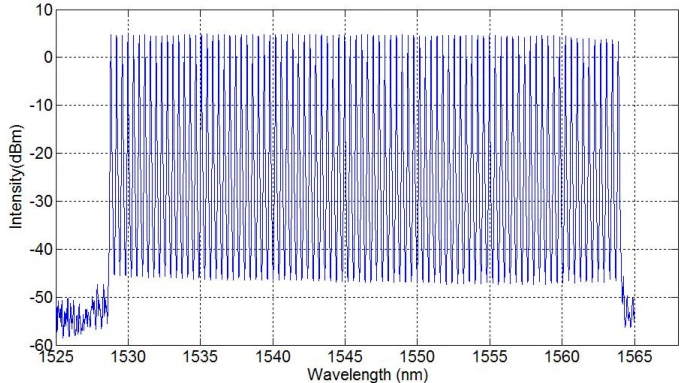Click the 1560 wavelength tick label
The image size is (683, 383).
click(x=562, y=357)
